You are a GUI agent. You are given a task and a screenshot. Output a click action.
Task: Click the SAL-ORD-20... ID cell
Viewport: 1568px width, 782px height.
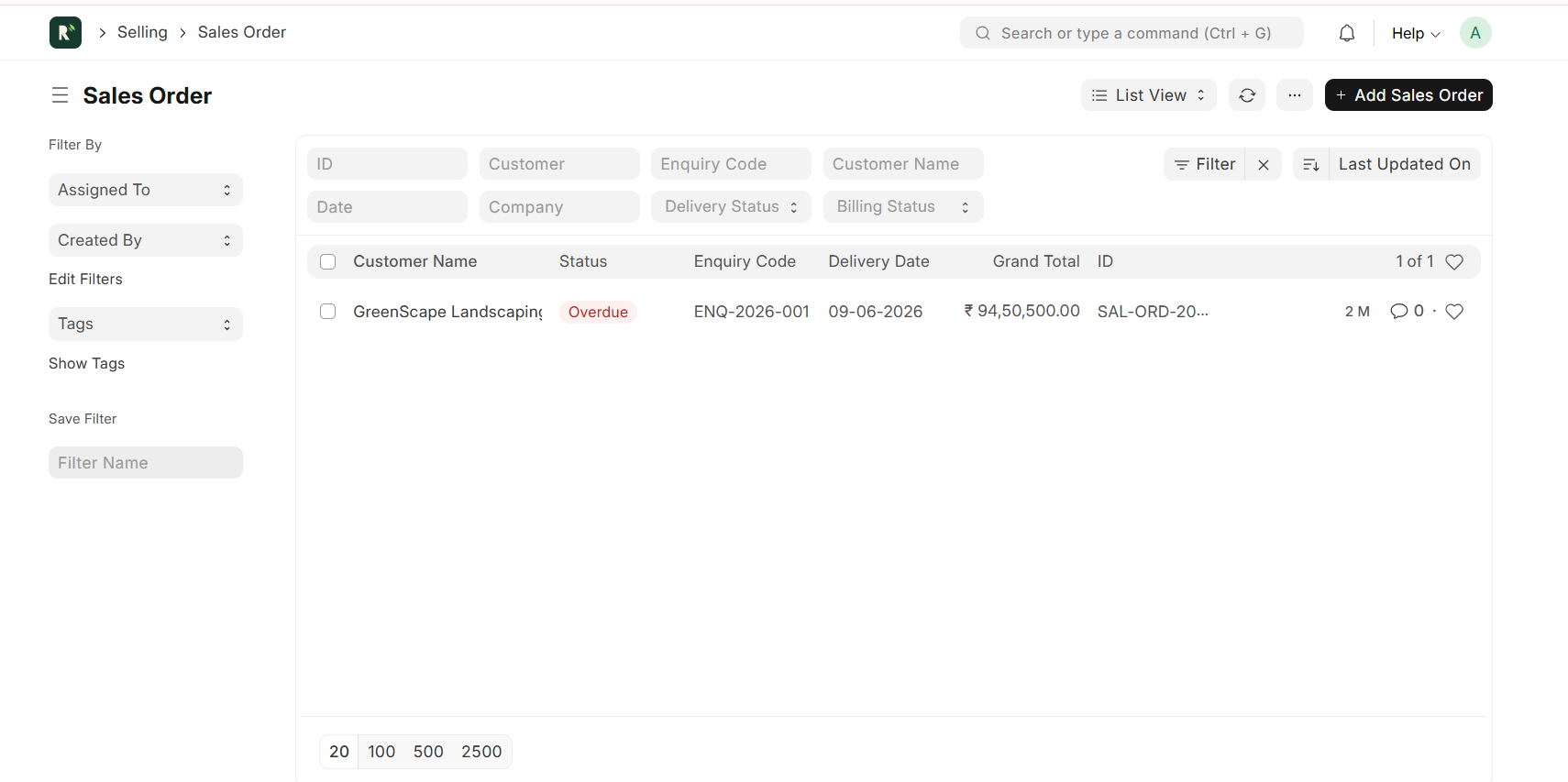point(1153,312)
